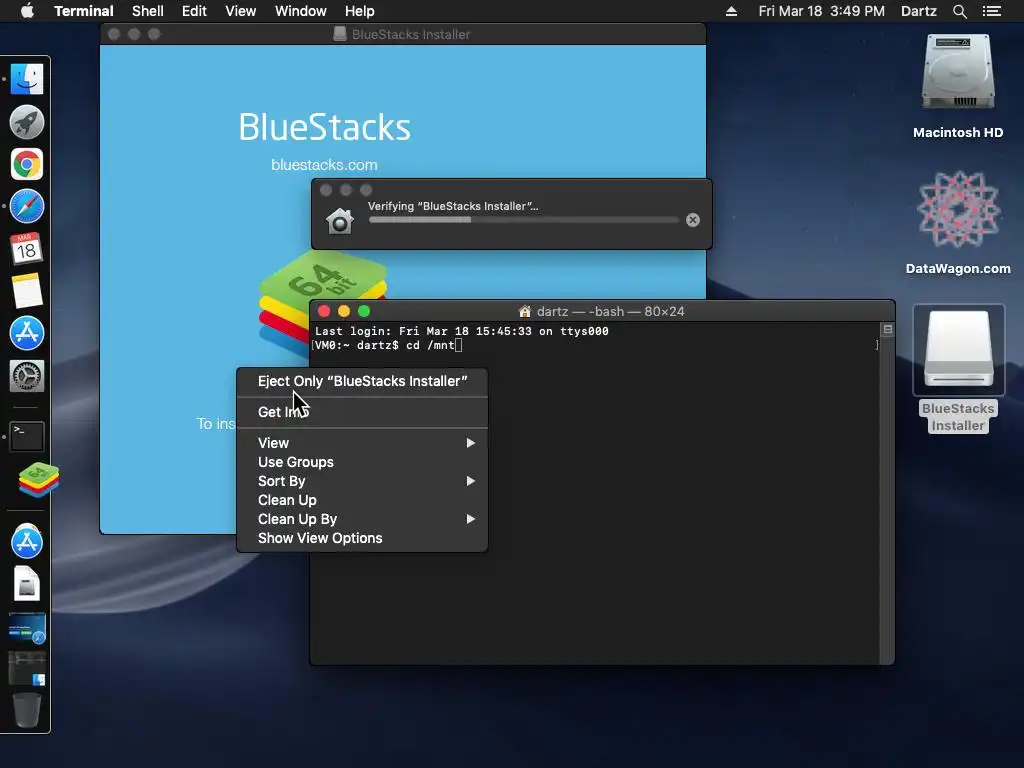The height and width of the screenshot is (768, 1024).
Task: Open the Shell menu
Action: click(148, 11)
